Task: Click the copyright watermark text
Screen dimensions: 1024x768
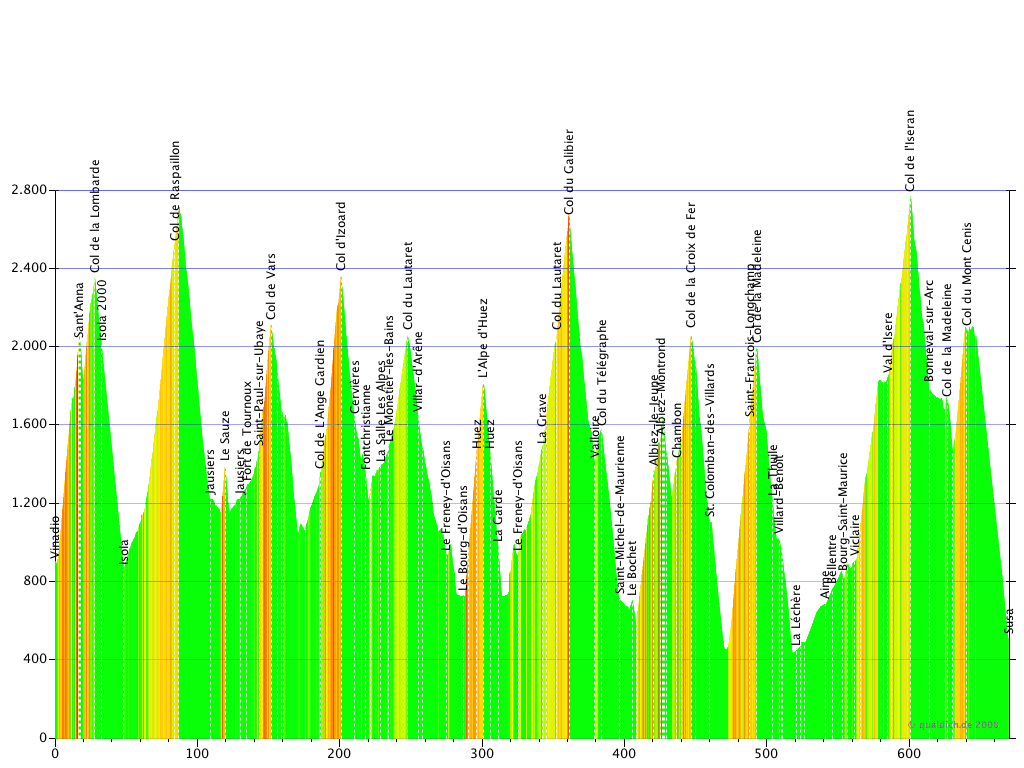Action: click(x=953, y=724)
